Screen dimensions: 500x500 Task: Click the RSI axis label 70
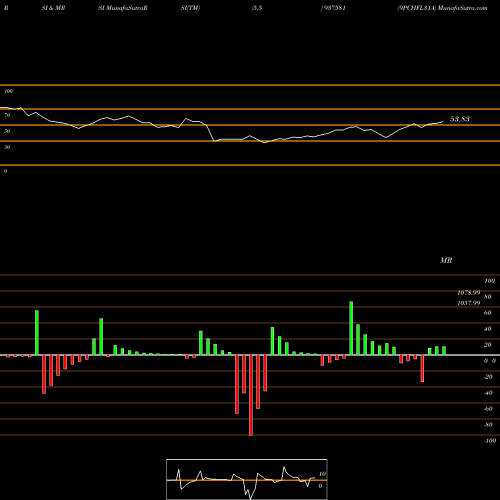(x=7, y=115)
